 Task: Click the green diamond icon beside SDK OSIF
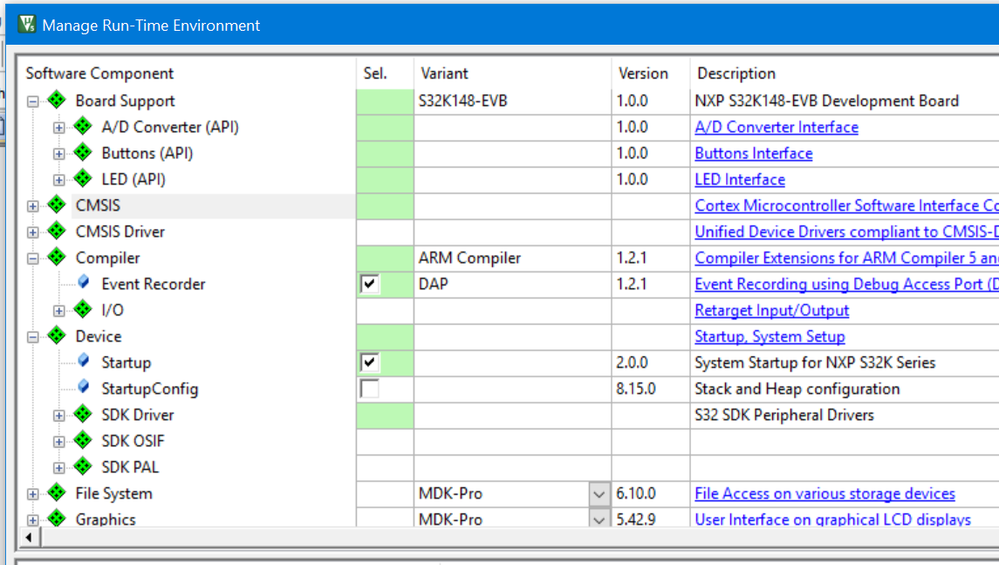[x=83, y=441]
